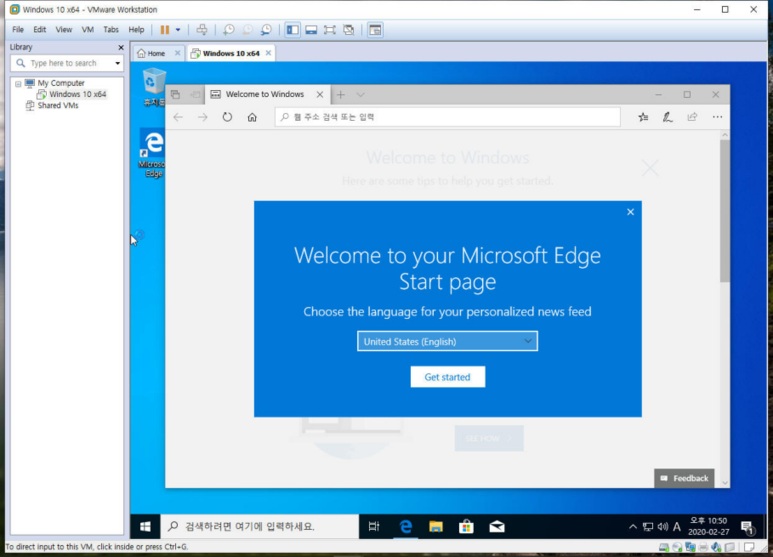Open the VMware snapshot manager
This screenshot has height=557, width=773.
(x=266, y=30)
